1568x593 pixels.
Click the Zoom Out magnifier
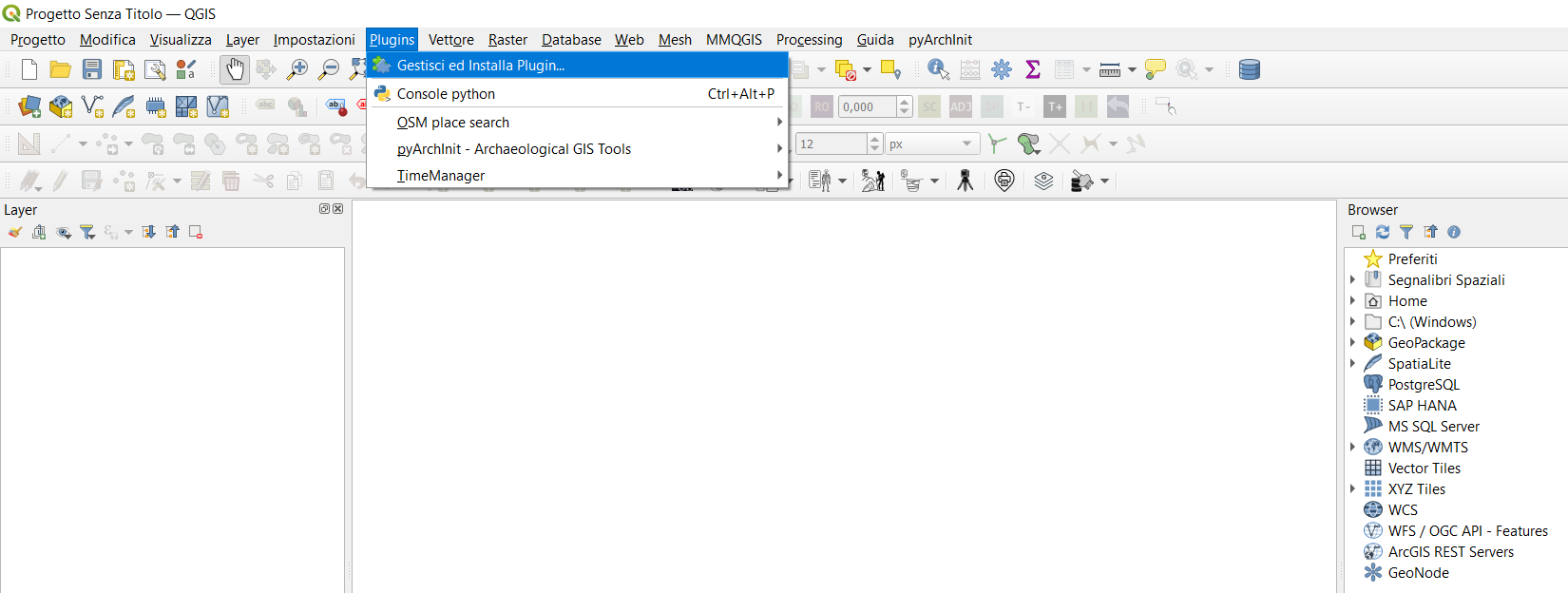click(x=329, y=69)
